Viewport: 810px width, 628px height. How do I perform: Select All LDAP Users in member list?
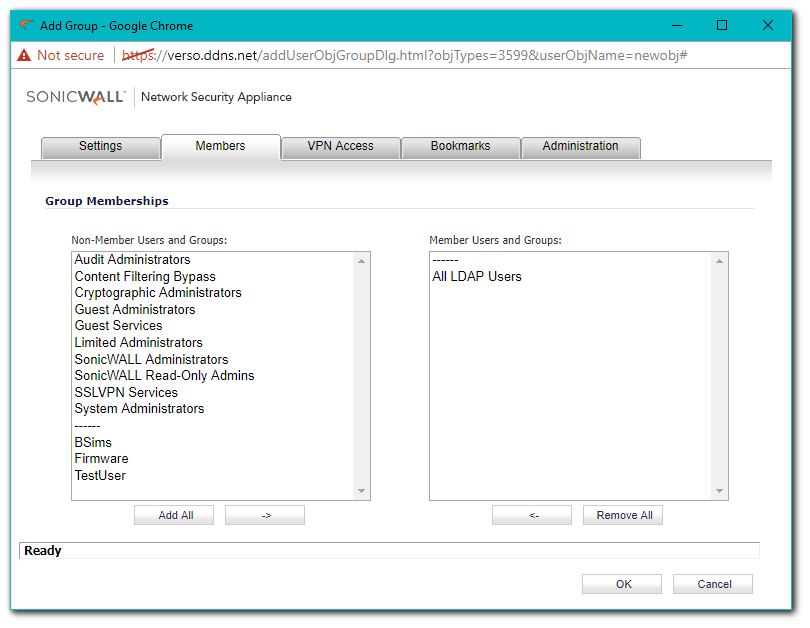point(477,277)
